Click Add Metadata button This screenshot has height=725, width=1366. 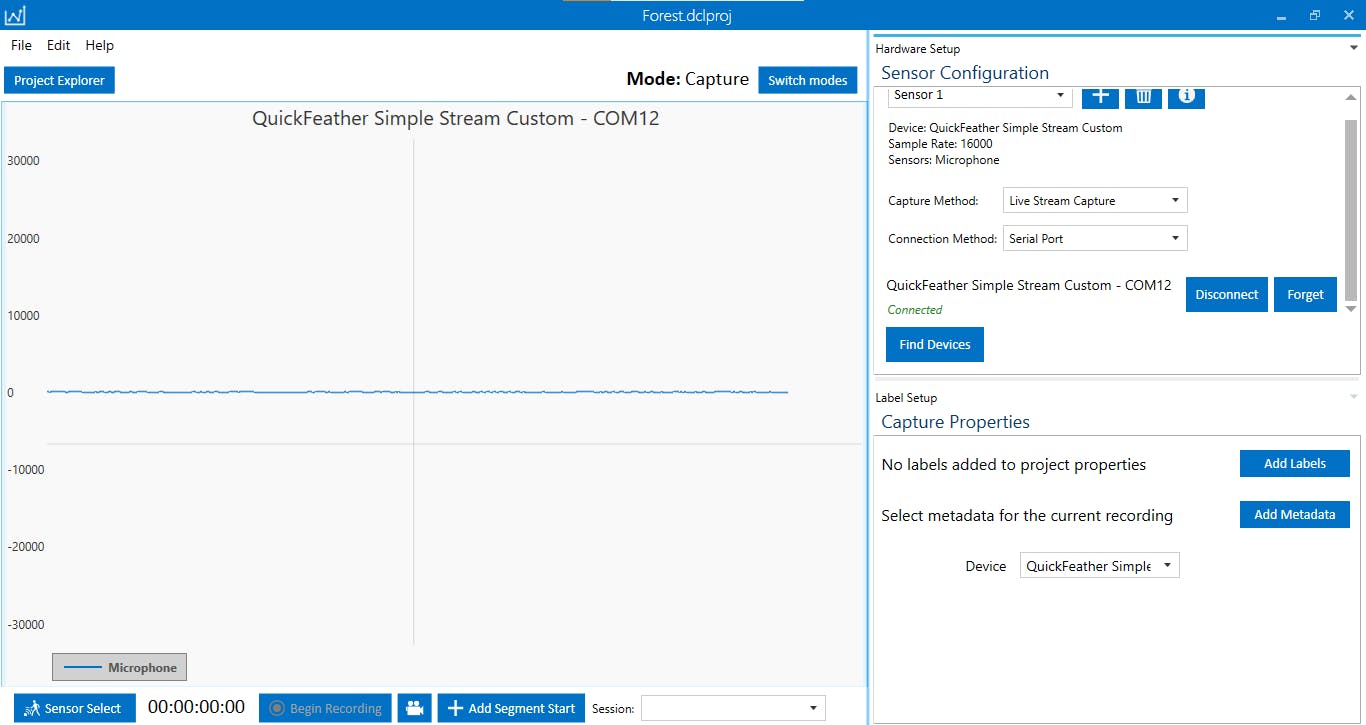click(x=1295, y=514)
